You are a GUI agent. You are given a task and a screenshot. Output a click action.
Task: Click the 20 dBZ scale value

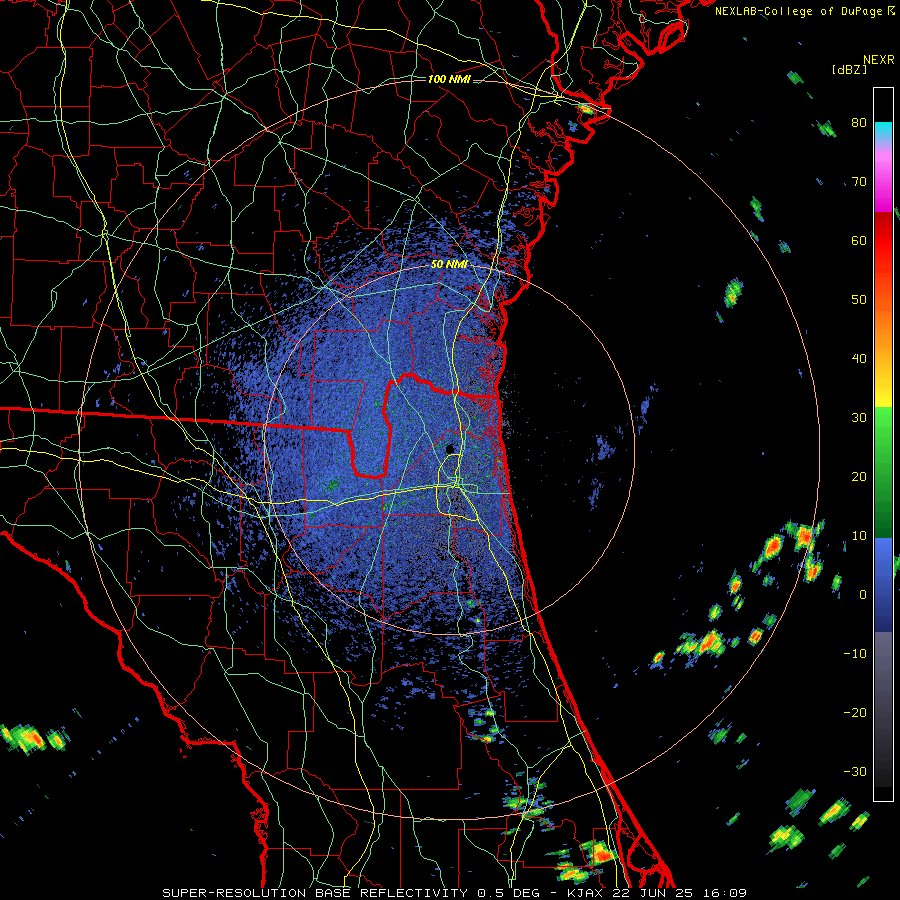point(859,476)
